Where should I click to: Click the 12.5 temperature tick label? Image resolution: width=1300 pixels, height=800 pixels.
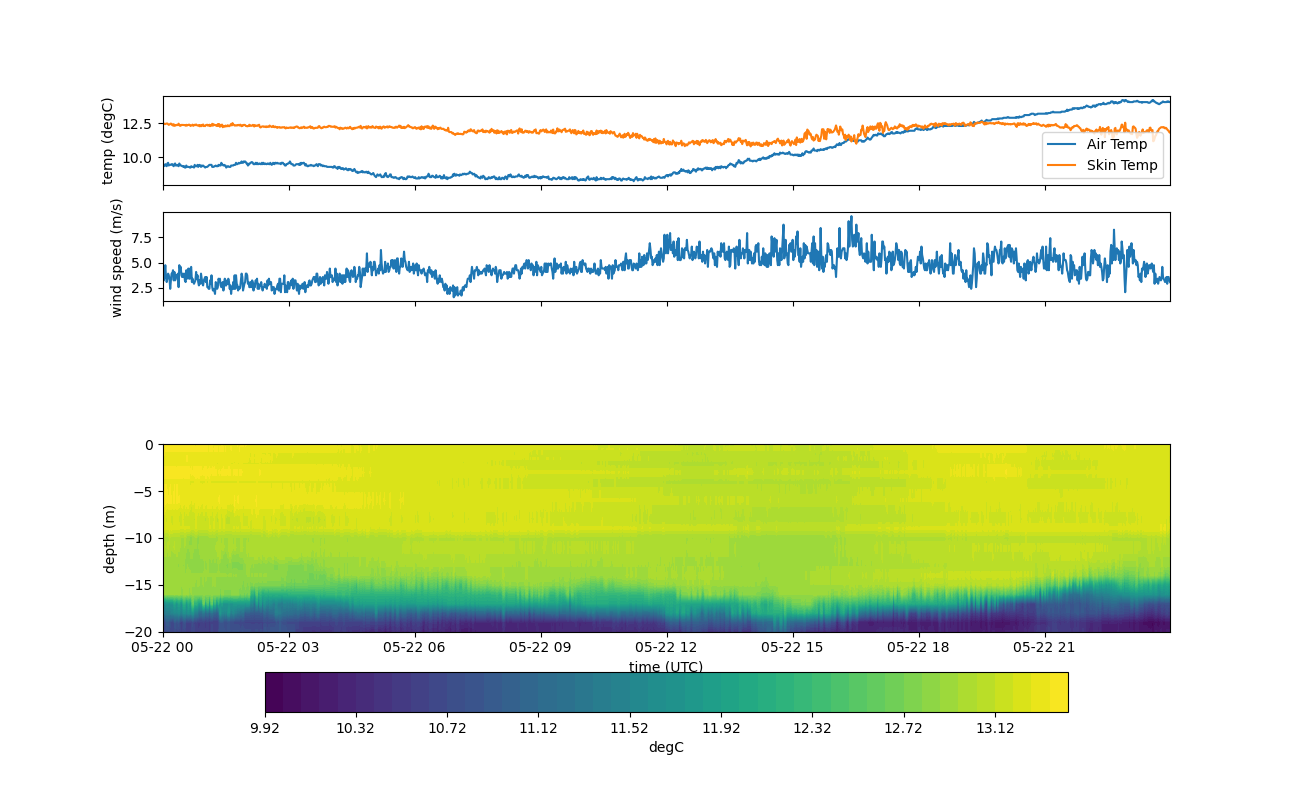(138, 124)
